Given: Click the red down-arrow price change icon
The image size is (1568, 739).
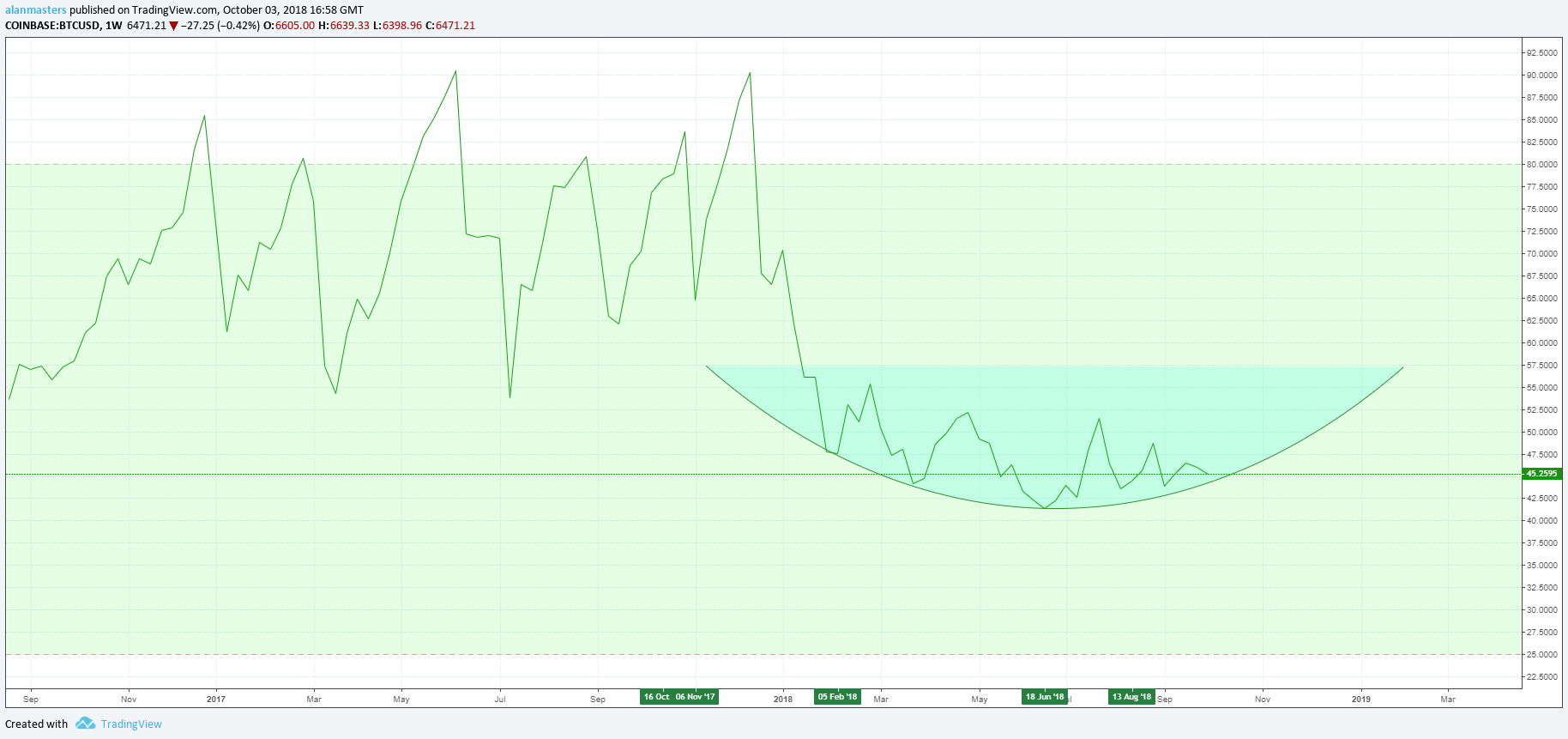Looking at the screenshot, I should click(x=173, y=26).
